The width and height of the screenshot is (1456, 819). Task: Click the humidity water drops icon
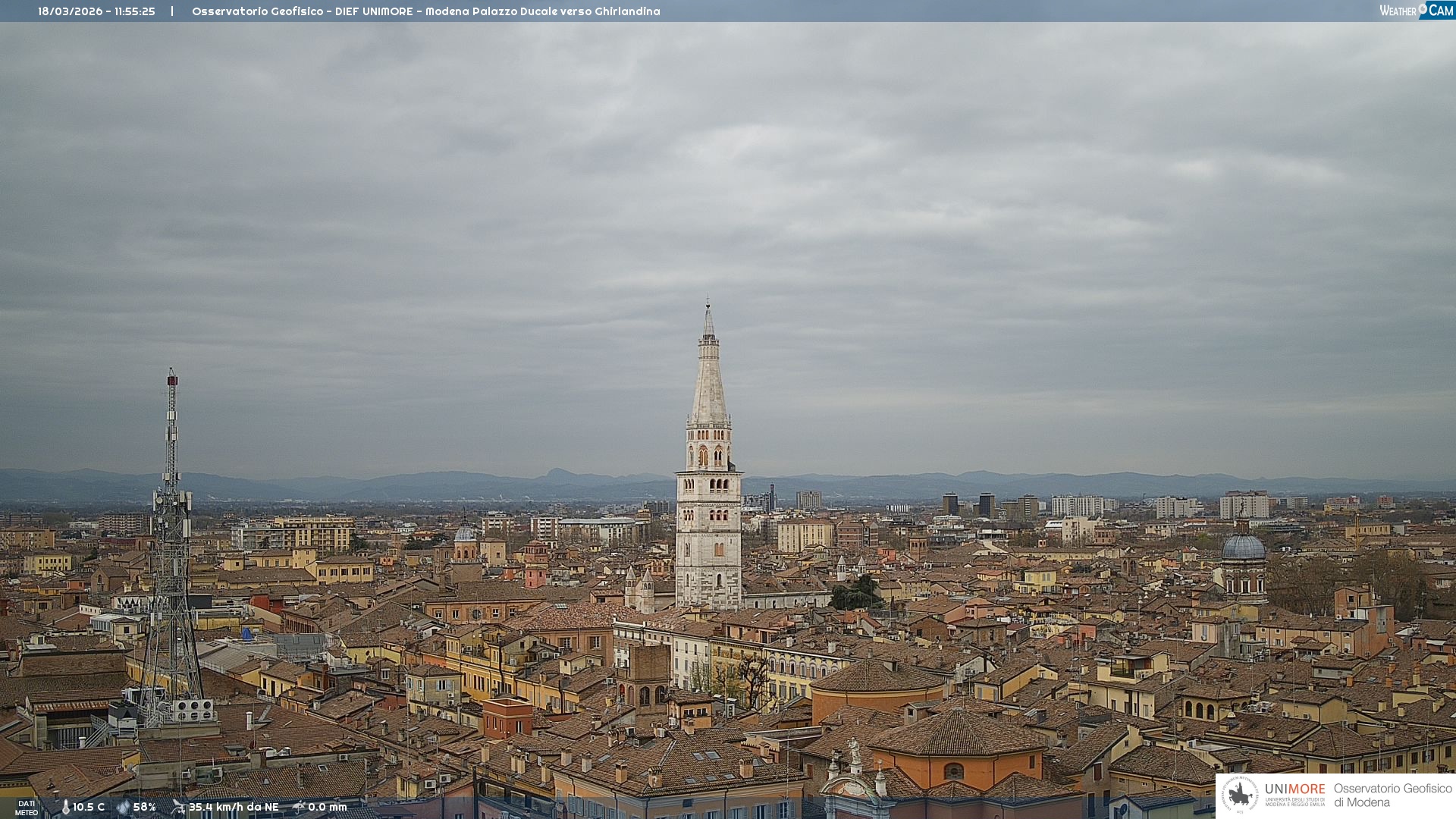click(123, 807)
